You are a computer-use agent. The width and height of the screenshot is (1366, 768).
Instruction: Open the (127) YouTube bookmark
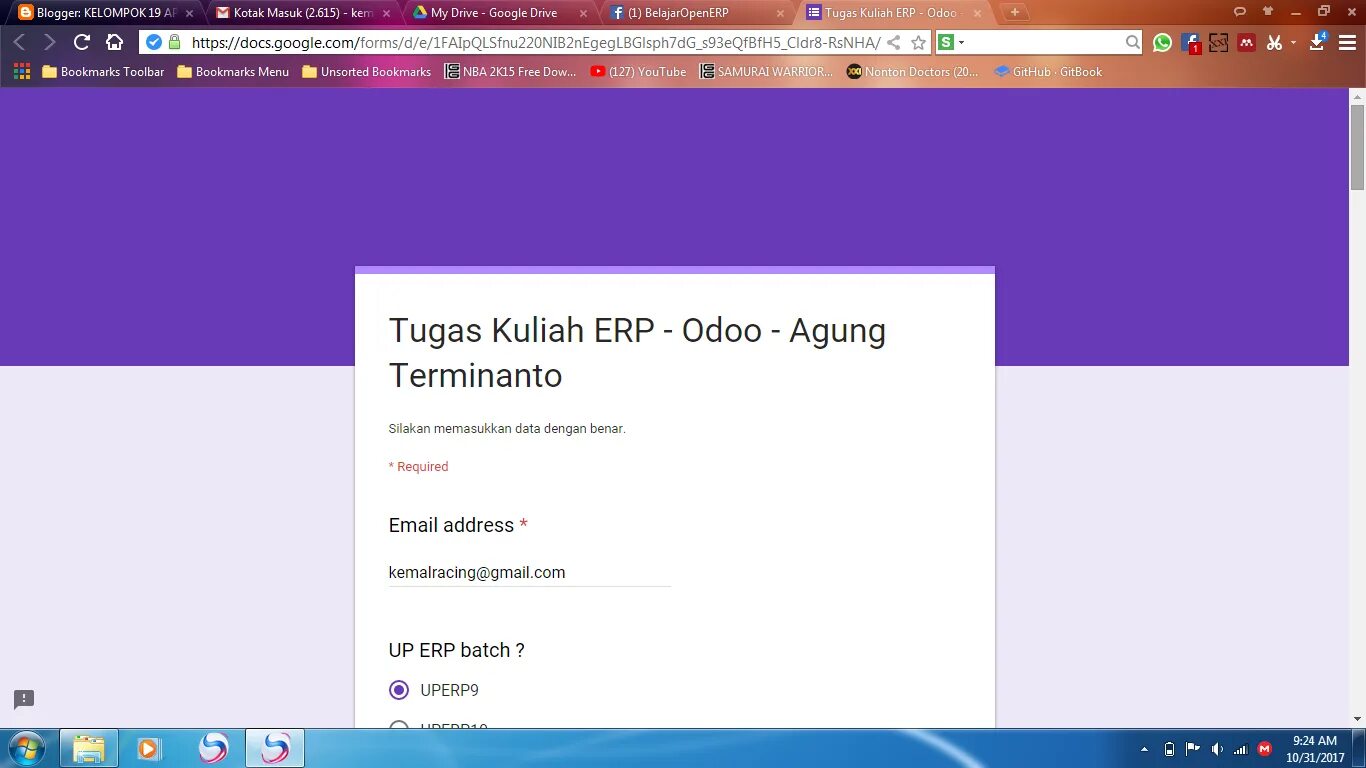[x=638, y=72]
